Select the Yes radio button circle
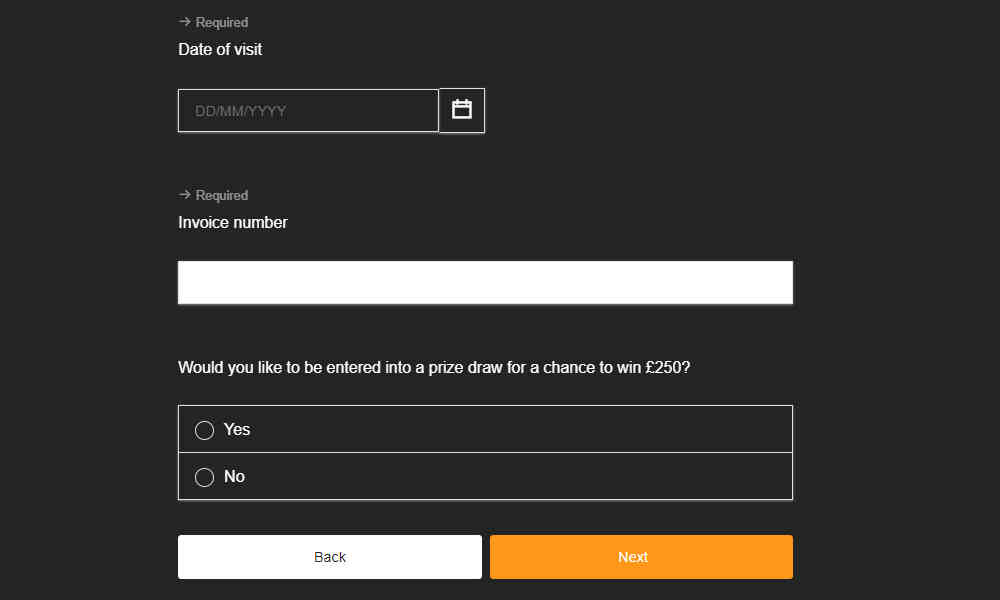 204,430
